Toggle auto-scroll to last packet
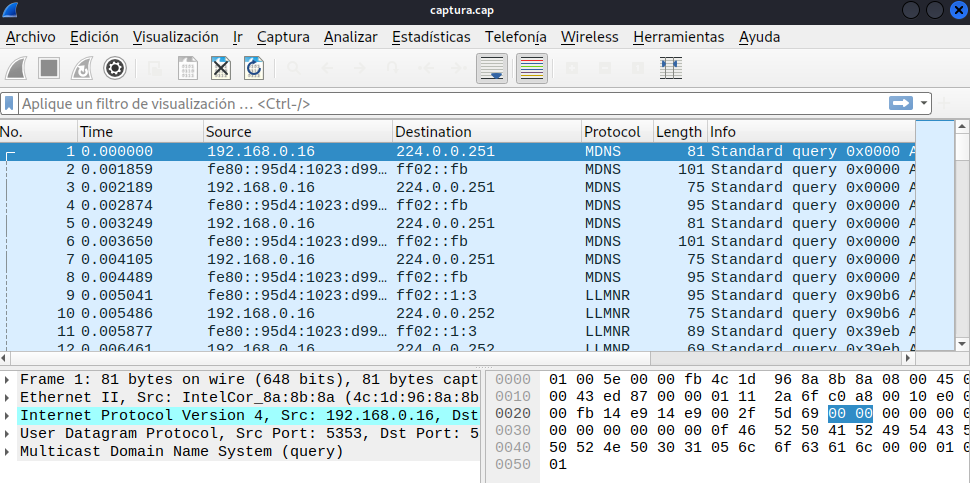 (492, 68)
